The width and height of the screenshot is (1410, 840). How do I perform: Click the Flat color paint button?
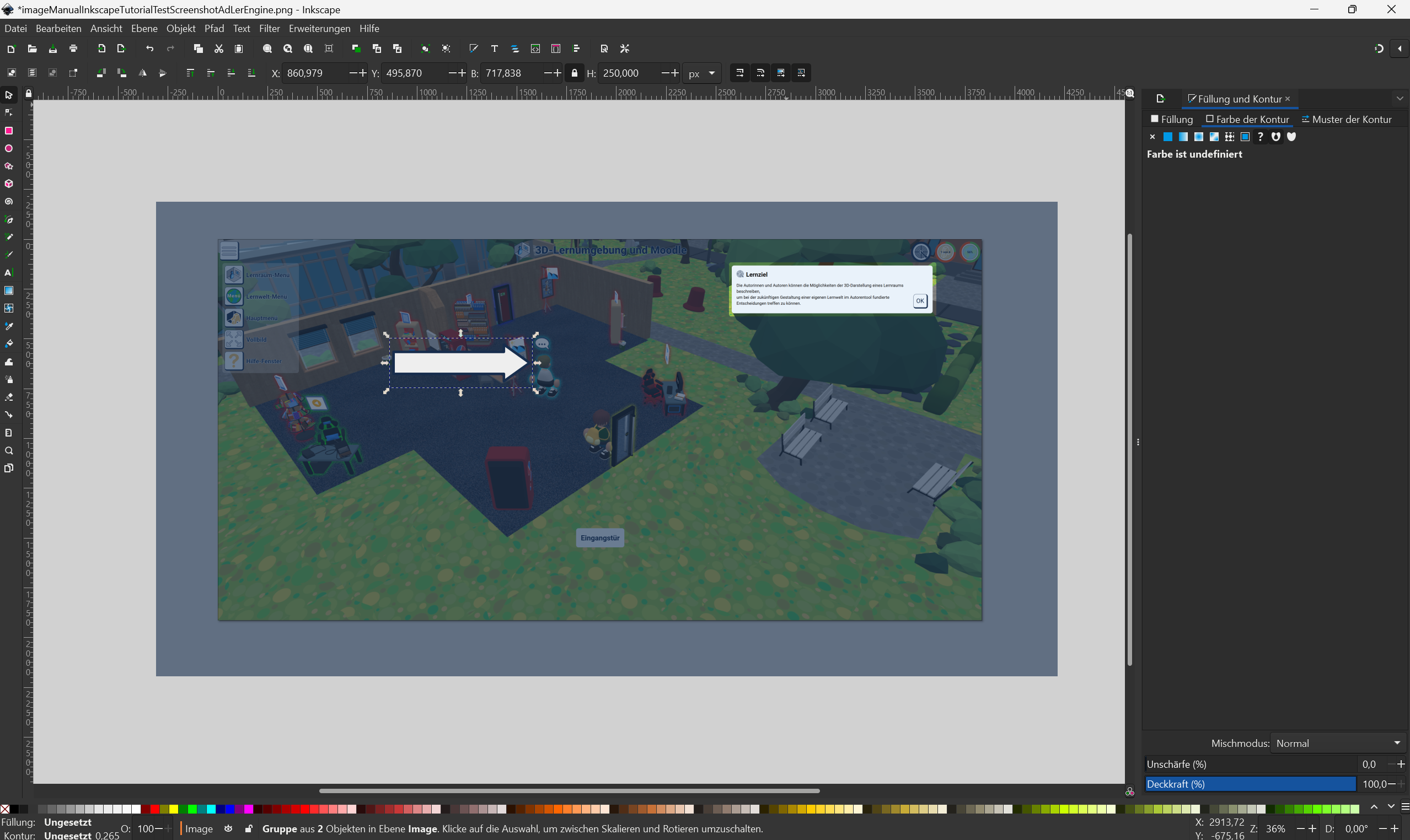point(1167,136)
